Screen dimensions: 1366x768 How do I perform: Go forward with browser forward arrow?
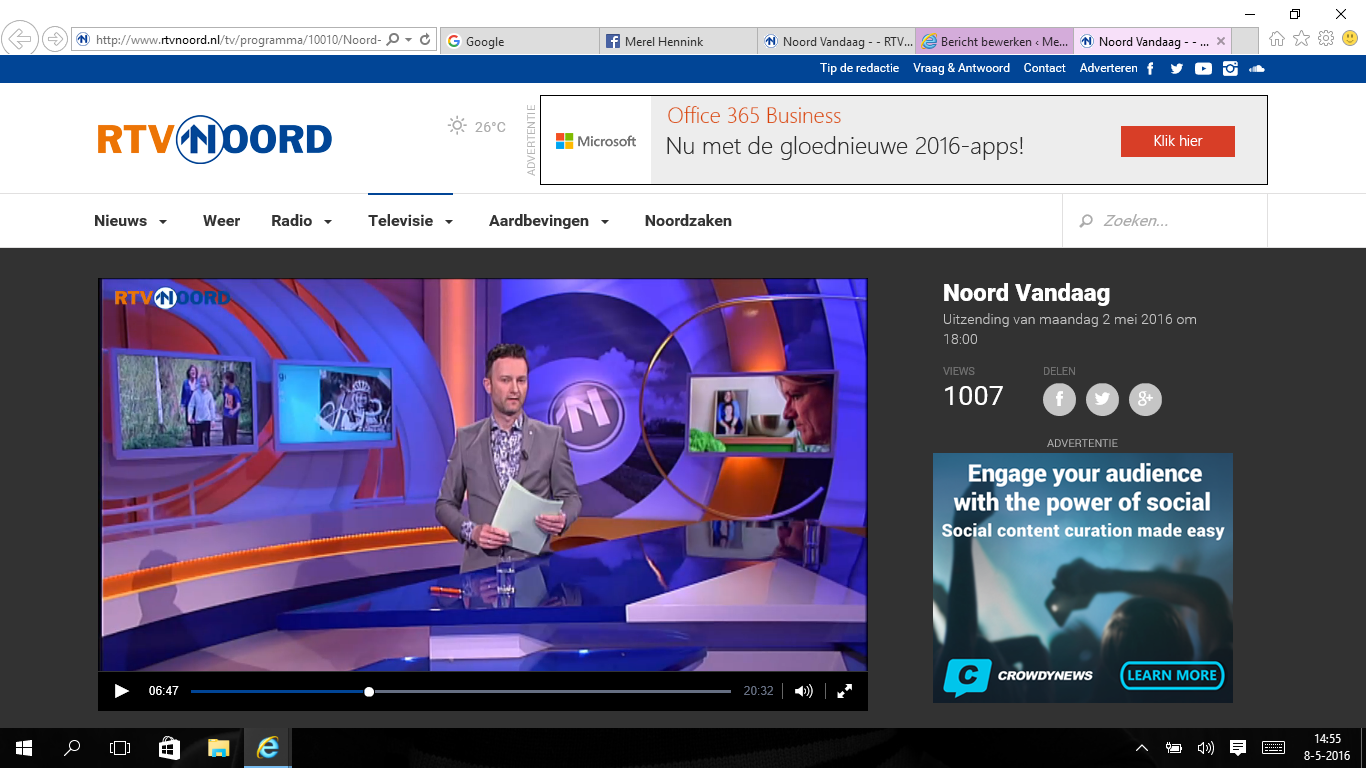pyautogui.click(x=54, y=40)
